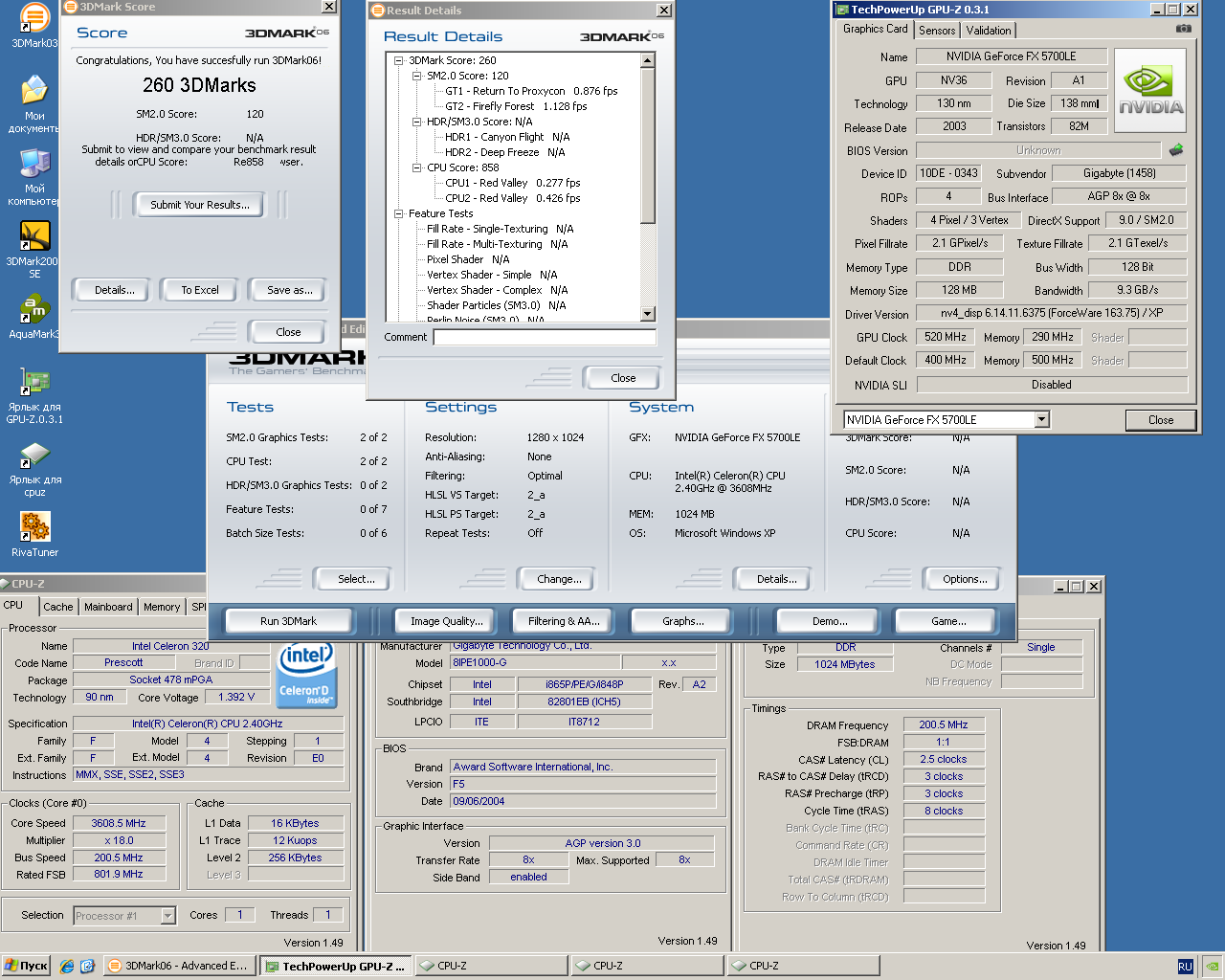This screenshot has width=1225, height=980.
Task: Collapse the HDR/SM3.0 Score node
Action: click(417, 122)
